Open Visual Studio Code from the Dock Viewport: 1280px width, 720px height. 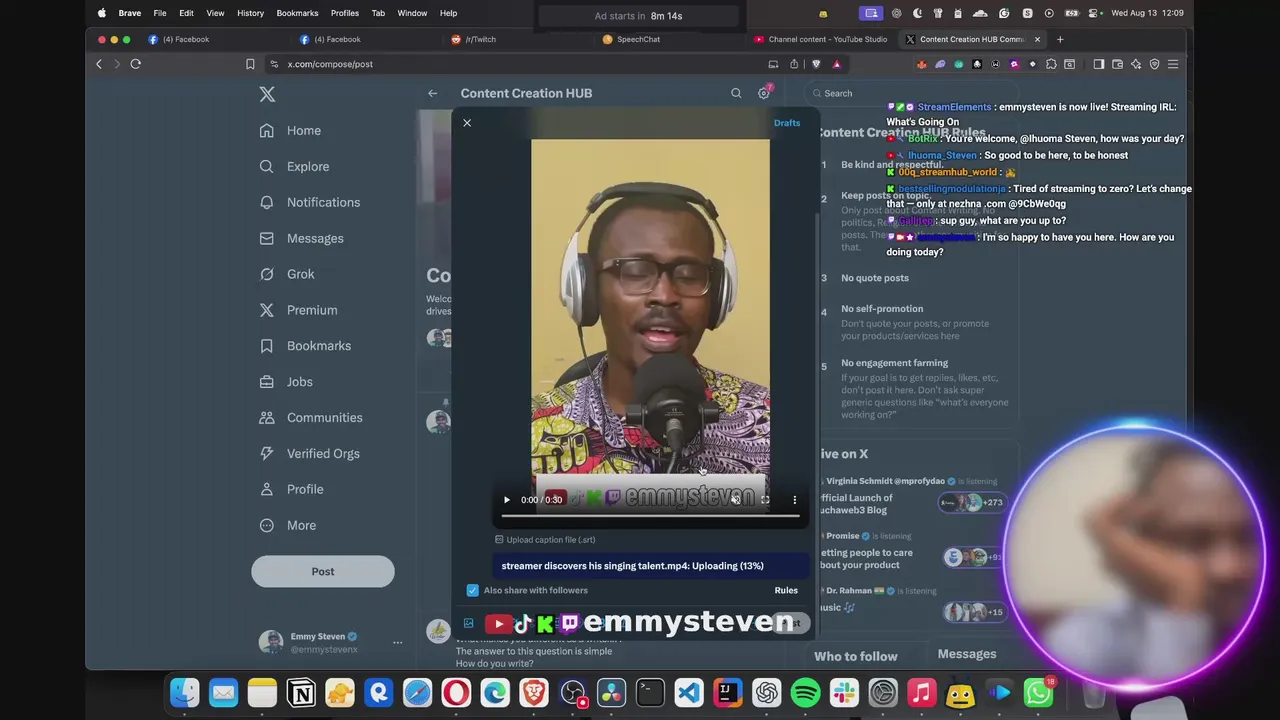click(x=689, y=693)
